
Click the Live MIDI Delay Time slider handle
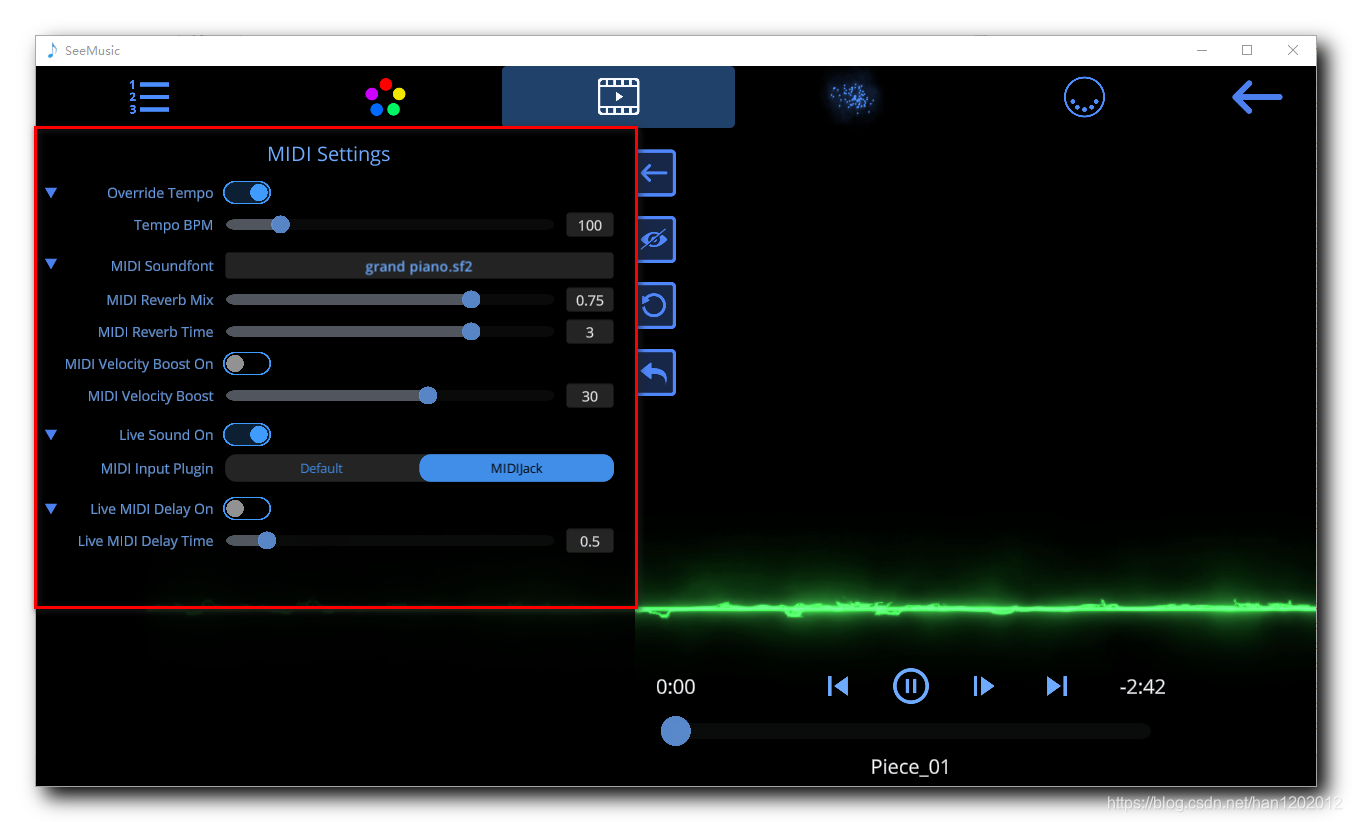pyautogui.click(x=266, y=541)
